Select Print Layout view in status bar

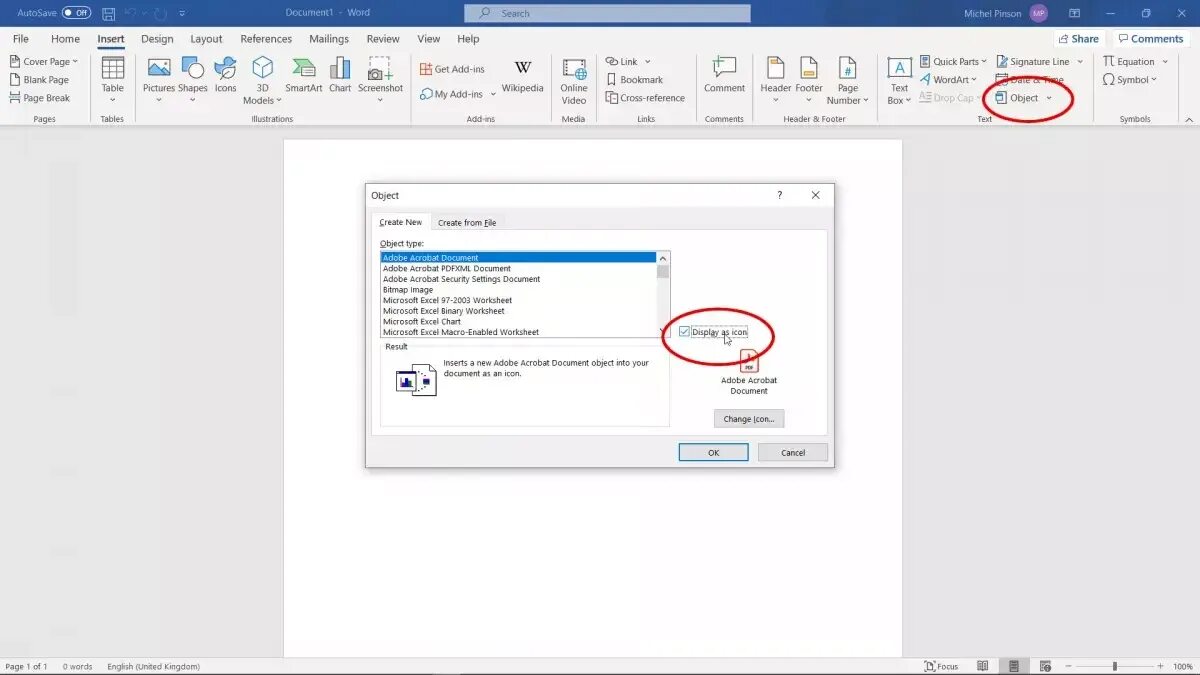pyautogui.click(x=1014, y=666)
